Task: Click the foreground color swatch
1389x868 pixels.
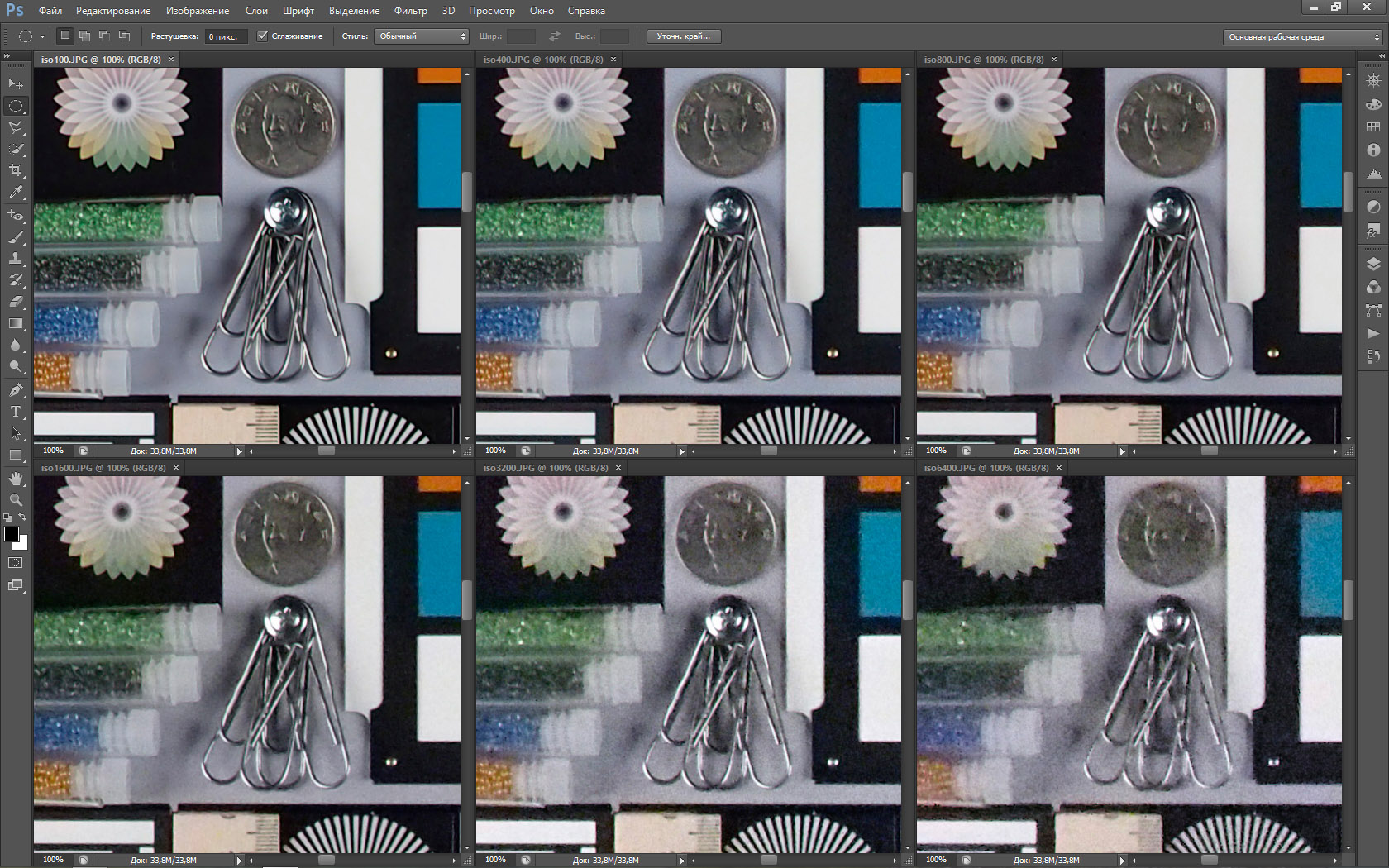Action: point(12,534)
